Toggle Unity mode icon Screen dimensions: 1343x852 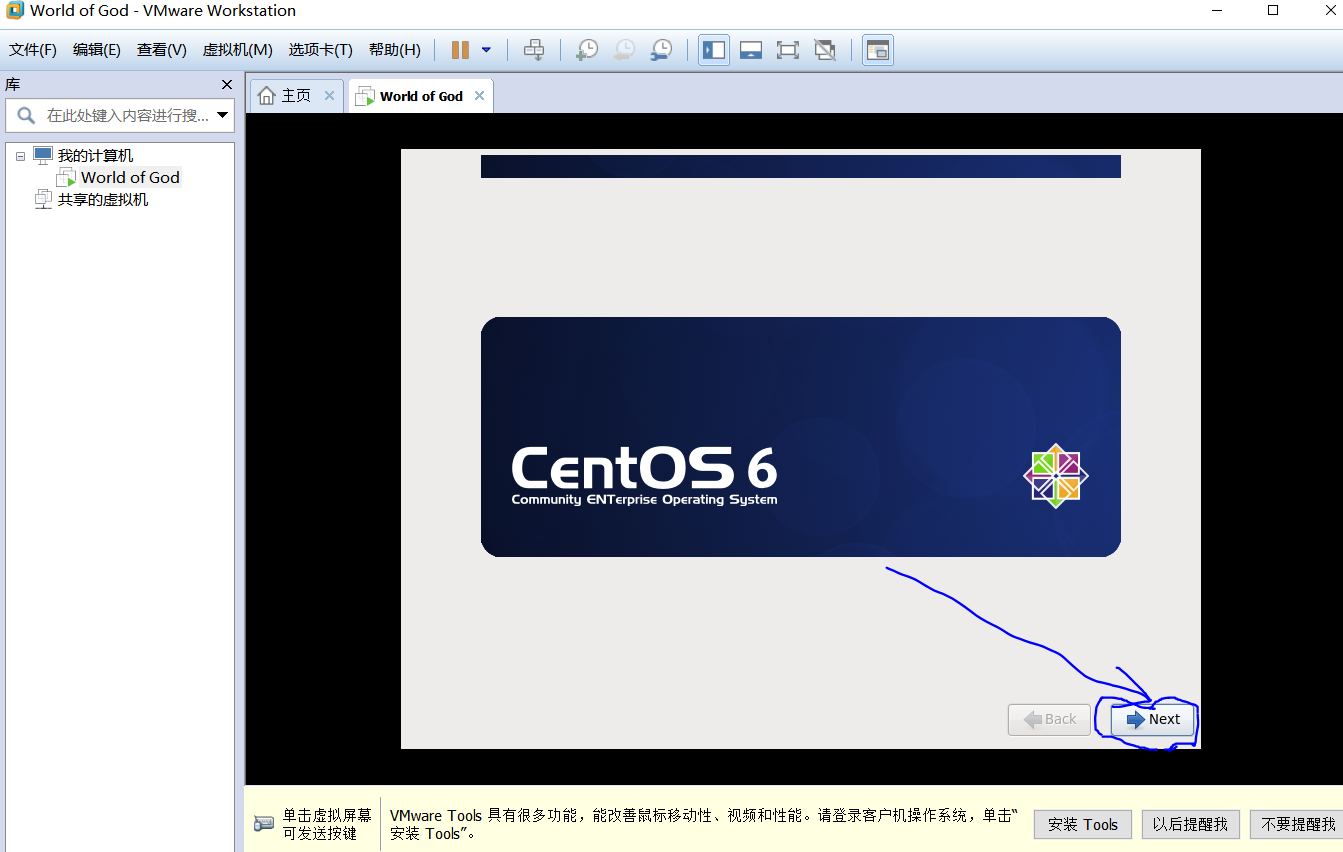coord(825,50)
